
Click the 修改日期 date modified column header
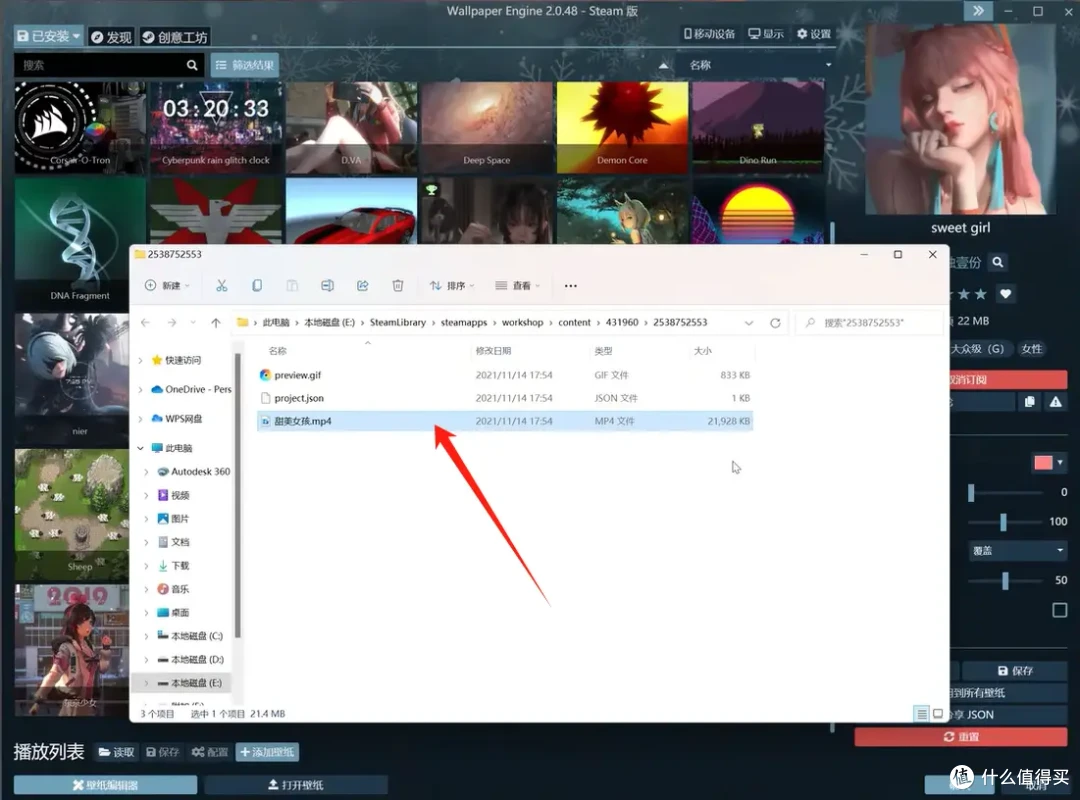493,351
